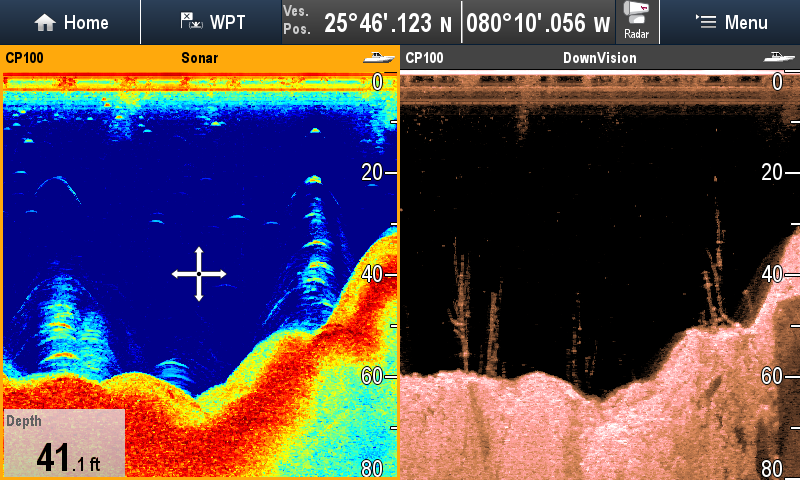The width and height of the screenshot is (800, 480).
Task: Tap CP100 label in Sonar pane
Action: pos(24,58)
